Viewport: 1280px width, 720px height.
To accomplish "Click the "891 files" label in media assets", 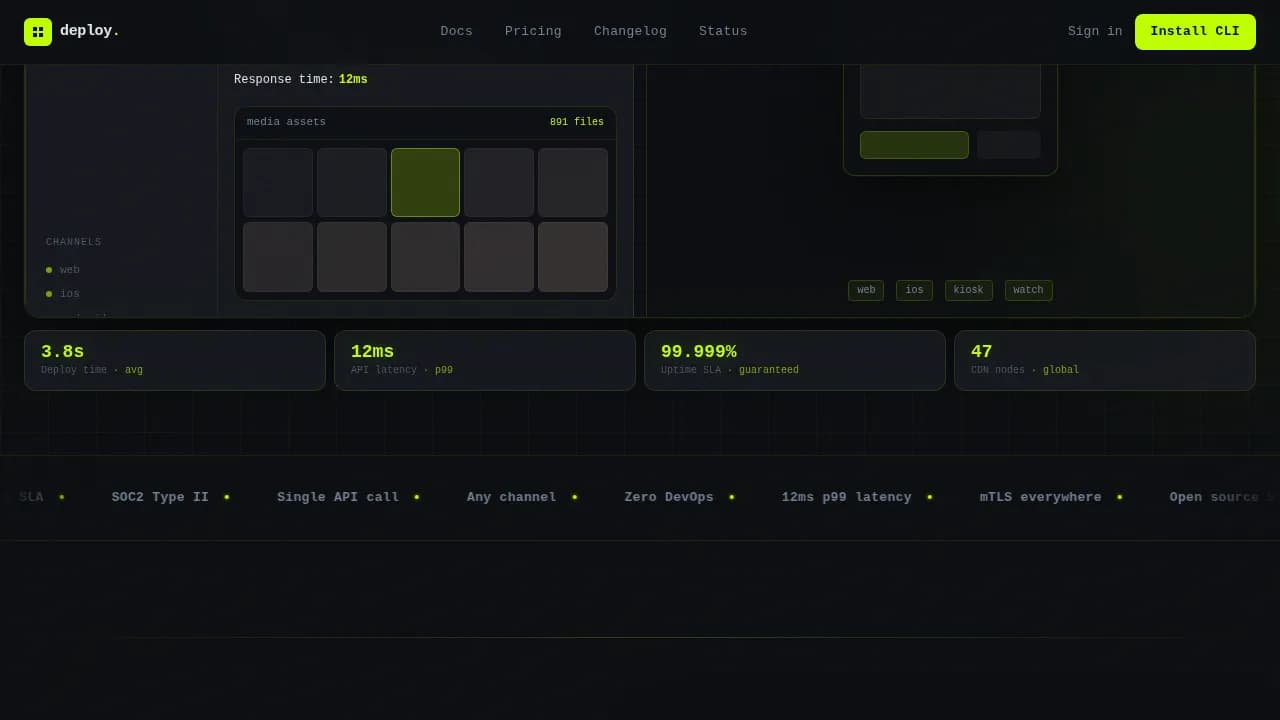I will (577, 121).
